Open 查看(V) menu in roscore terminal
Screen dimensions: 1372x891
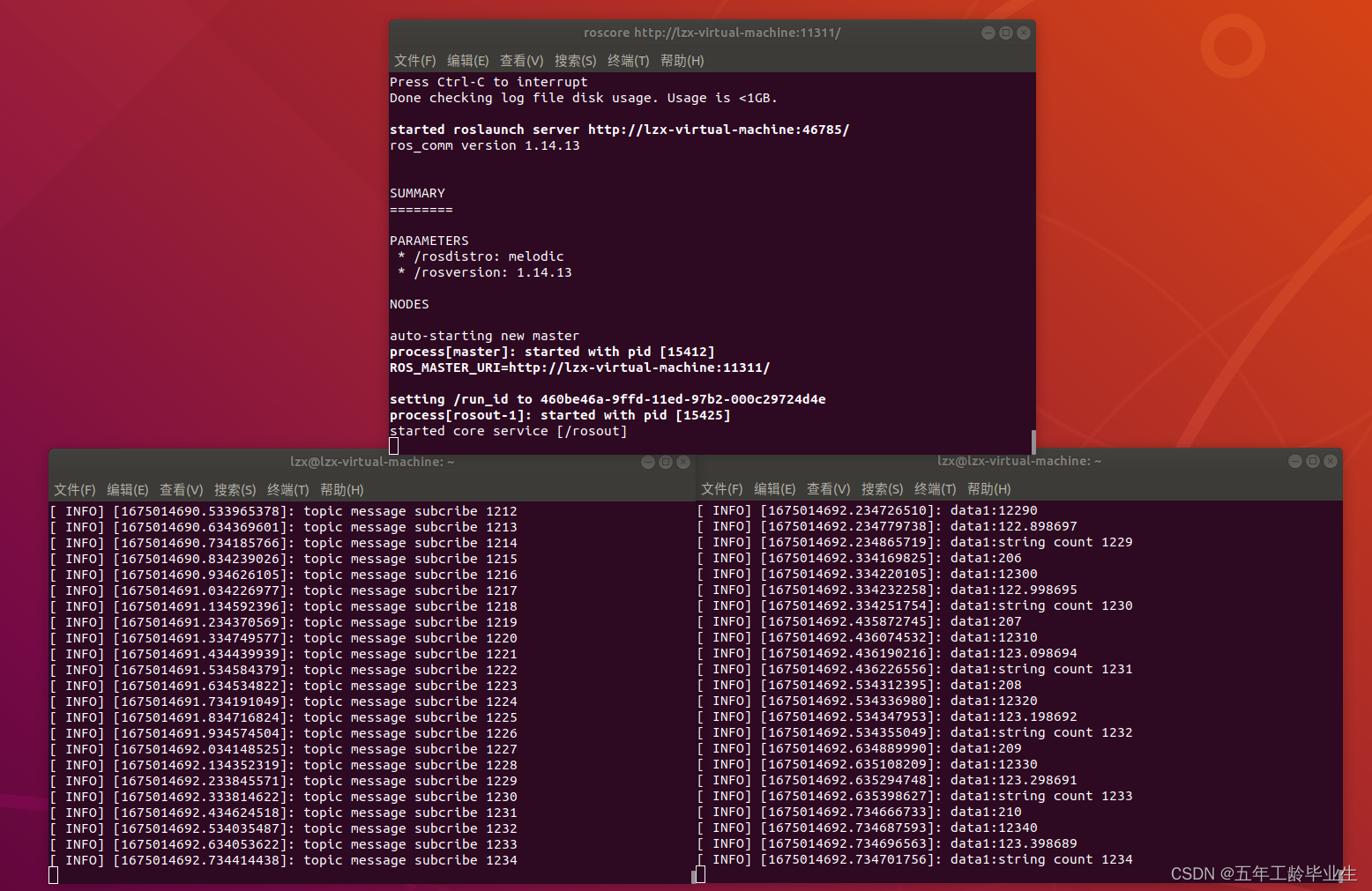click(x=521, y=61)
